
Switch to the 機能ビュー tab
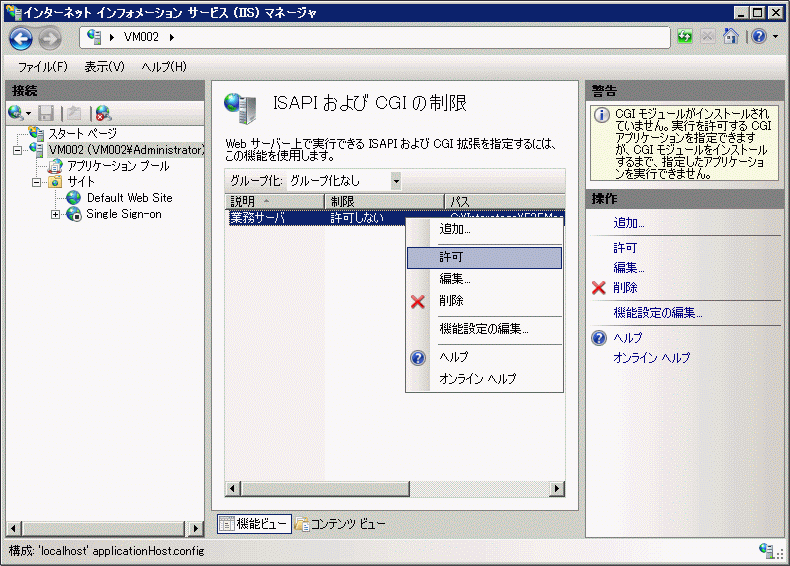point(254,524)
